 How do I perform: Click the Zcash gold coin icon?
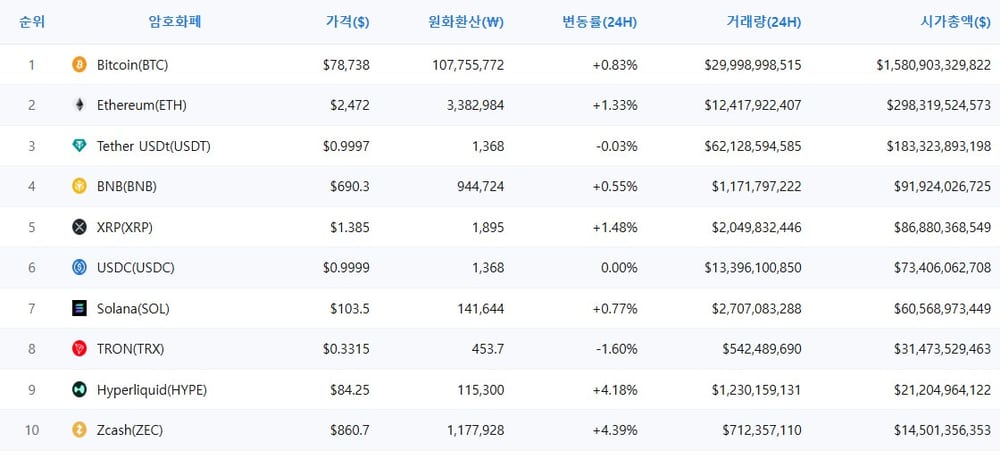click(79, 430)
